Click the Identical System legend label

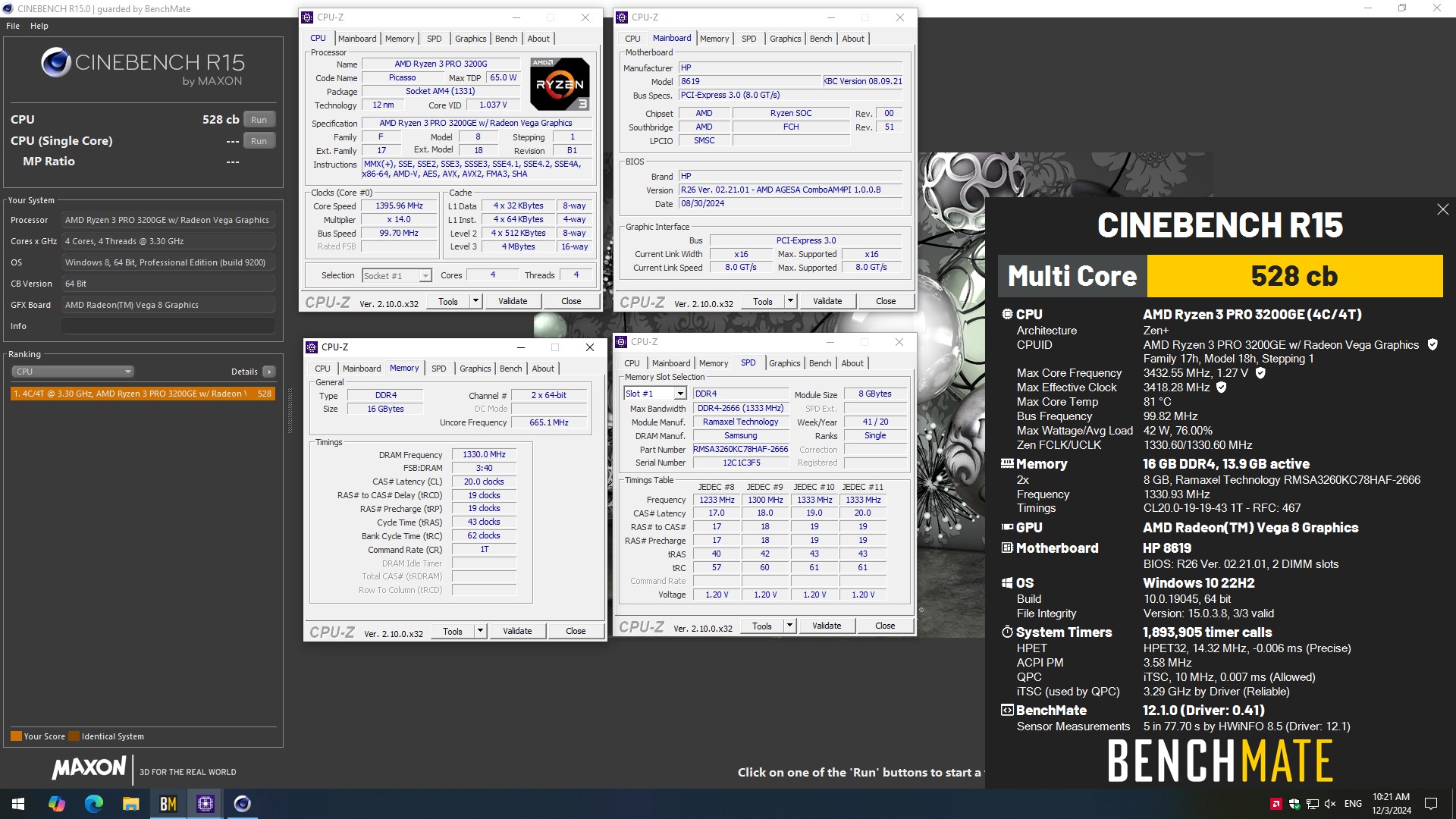coord(112,736)
